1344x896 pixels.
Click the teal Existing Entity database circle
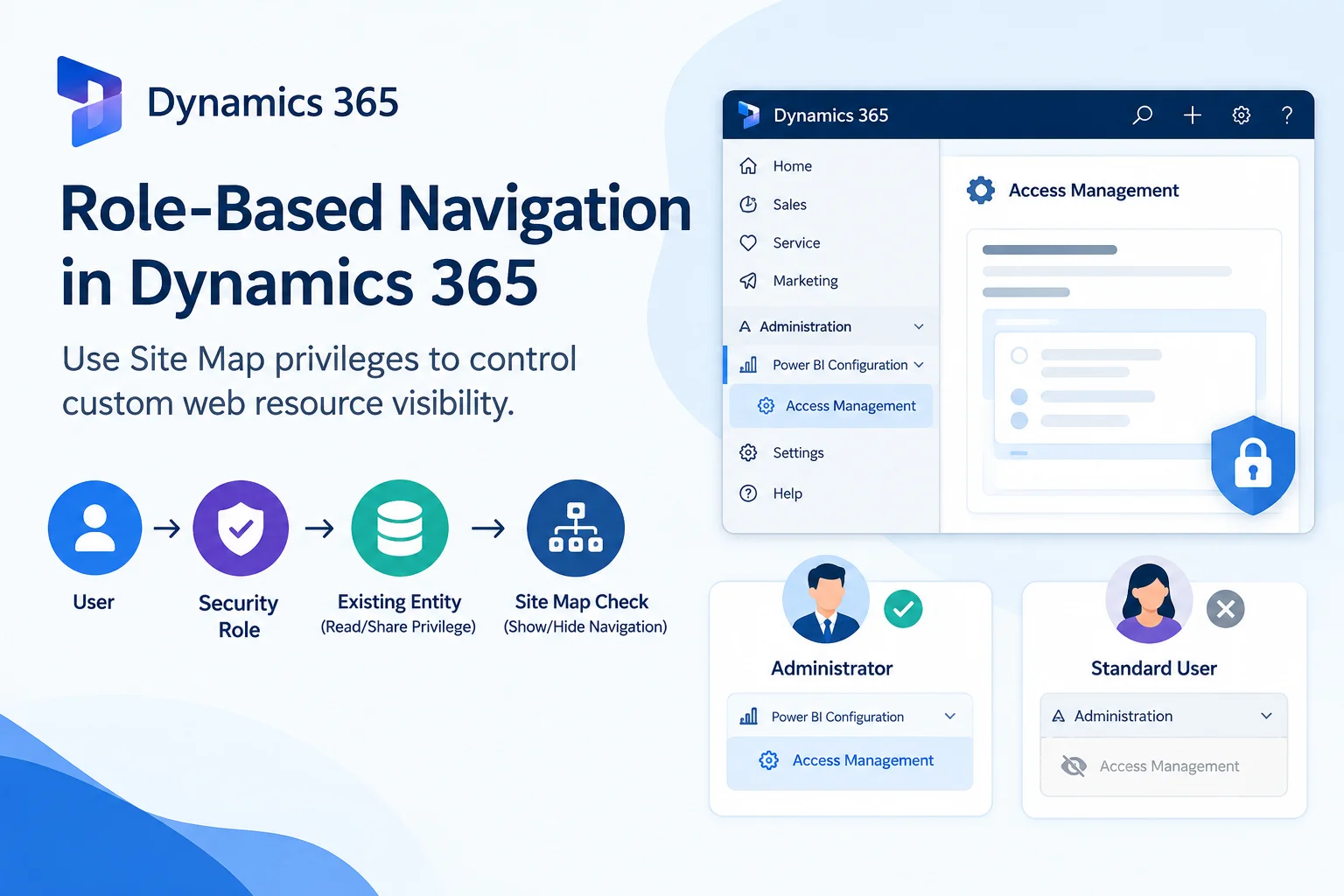(400, 528)
